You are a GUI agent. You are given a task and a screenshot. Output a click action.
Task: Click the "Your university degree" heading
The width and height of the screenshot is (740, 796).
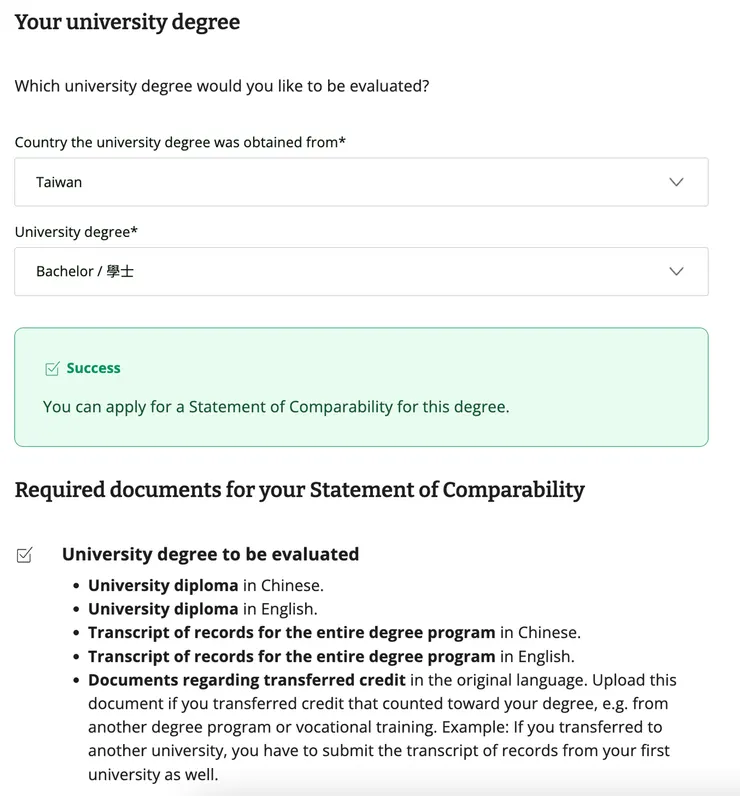coord(127,22)
